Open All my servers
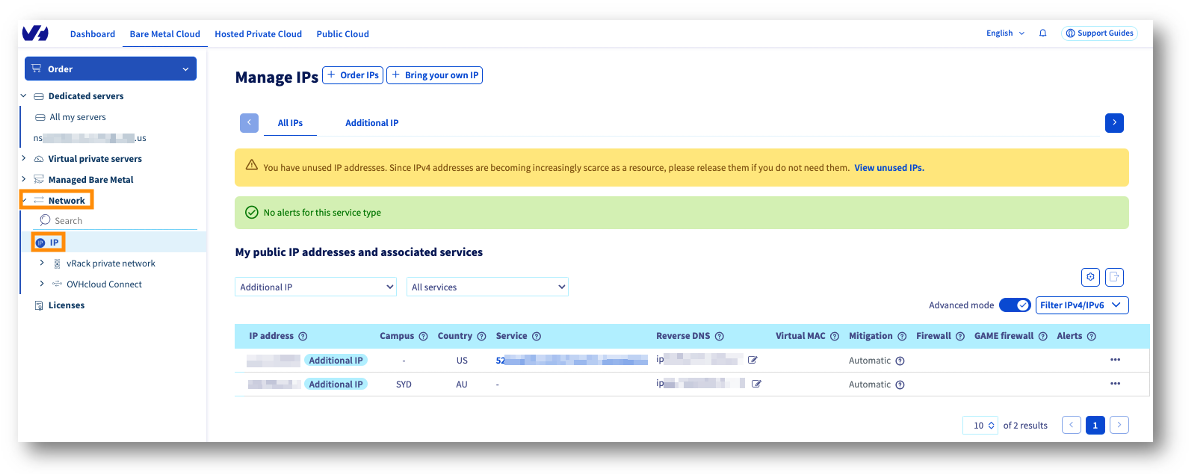The width and height of the screenshot is (1189, 474). coord(77,118)
